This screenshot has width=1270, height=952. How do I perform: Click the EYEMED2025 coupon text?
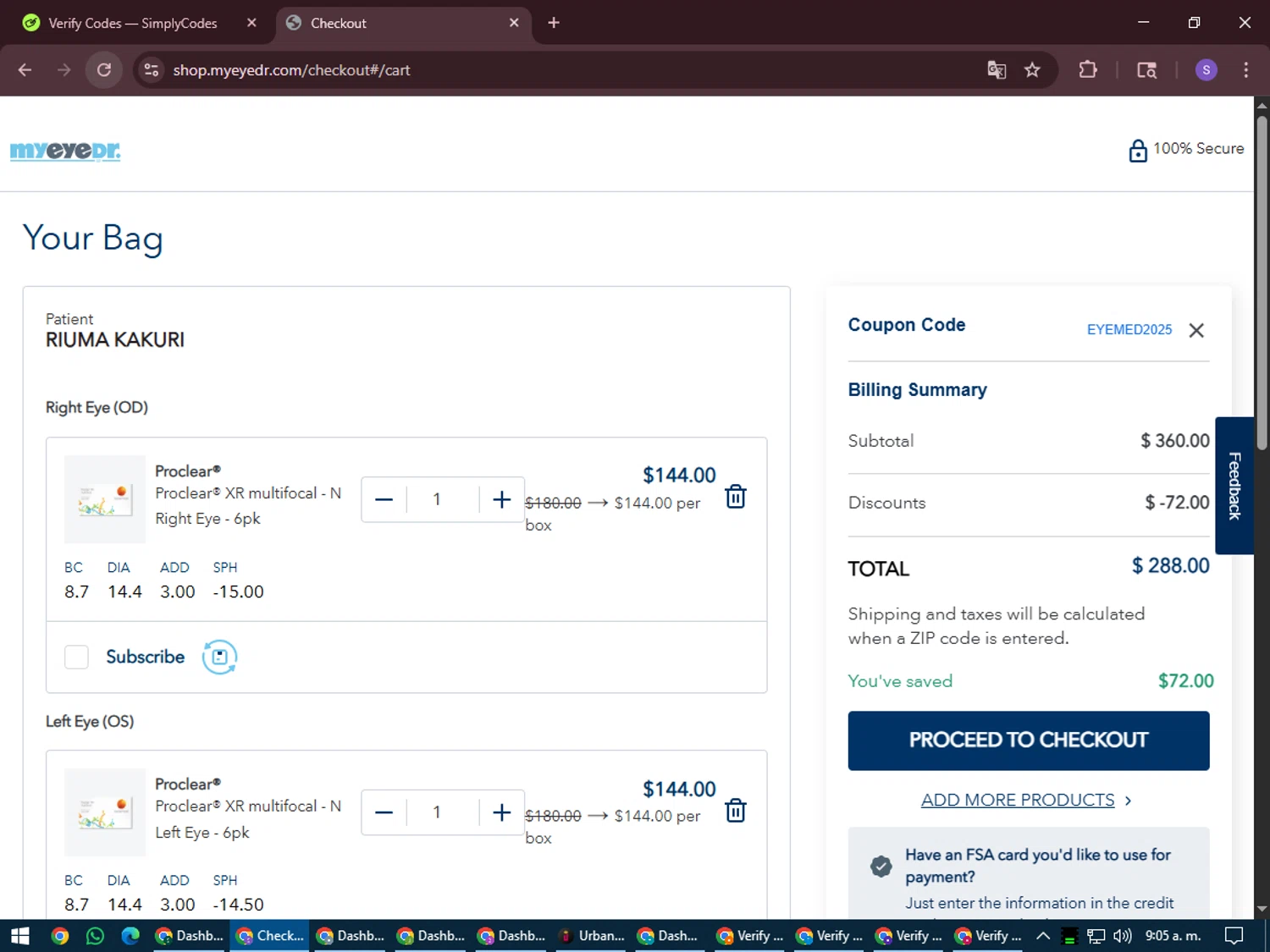tap(1129, 330)
